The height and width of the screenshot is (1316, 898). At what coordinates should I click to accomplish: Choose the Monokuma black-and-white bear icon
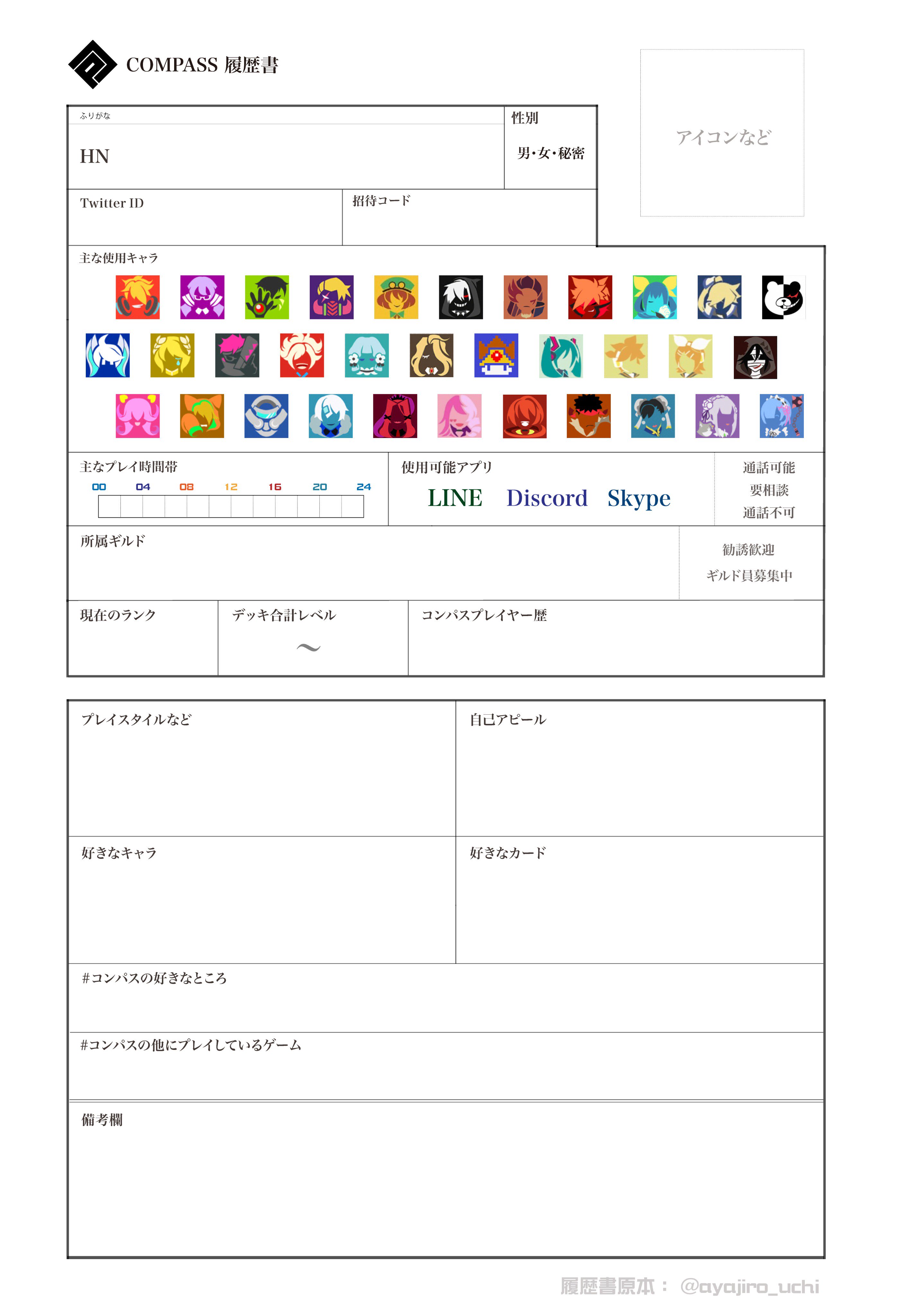pyautogui.click(x=784, y=297)
